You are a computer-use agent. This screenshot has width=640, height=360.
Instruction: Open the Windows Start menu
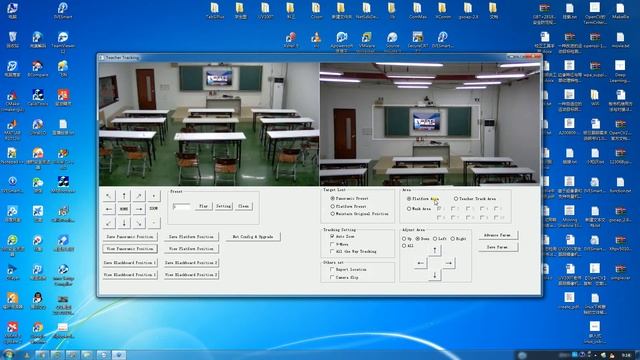tap(9, 354)
